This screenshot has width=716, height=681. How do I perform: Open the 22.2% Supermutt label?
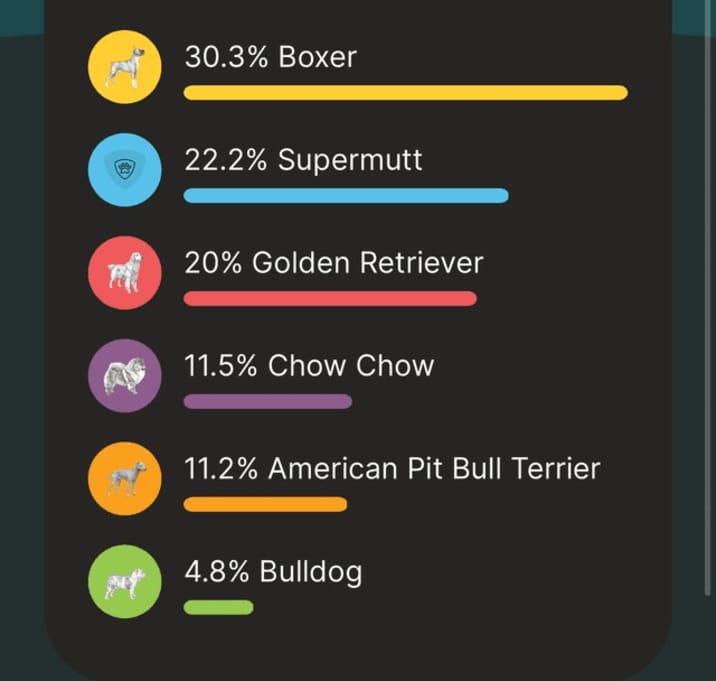coord(303,160)
